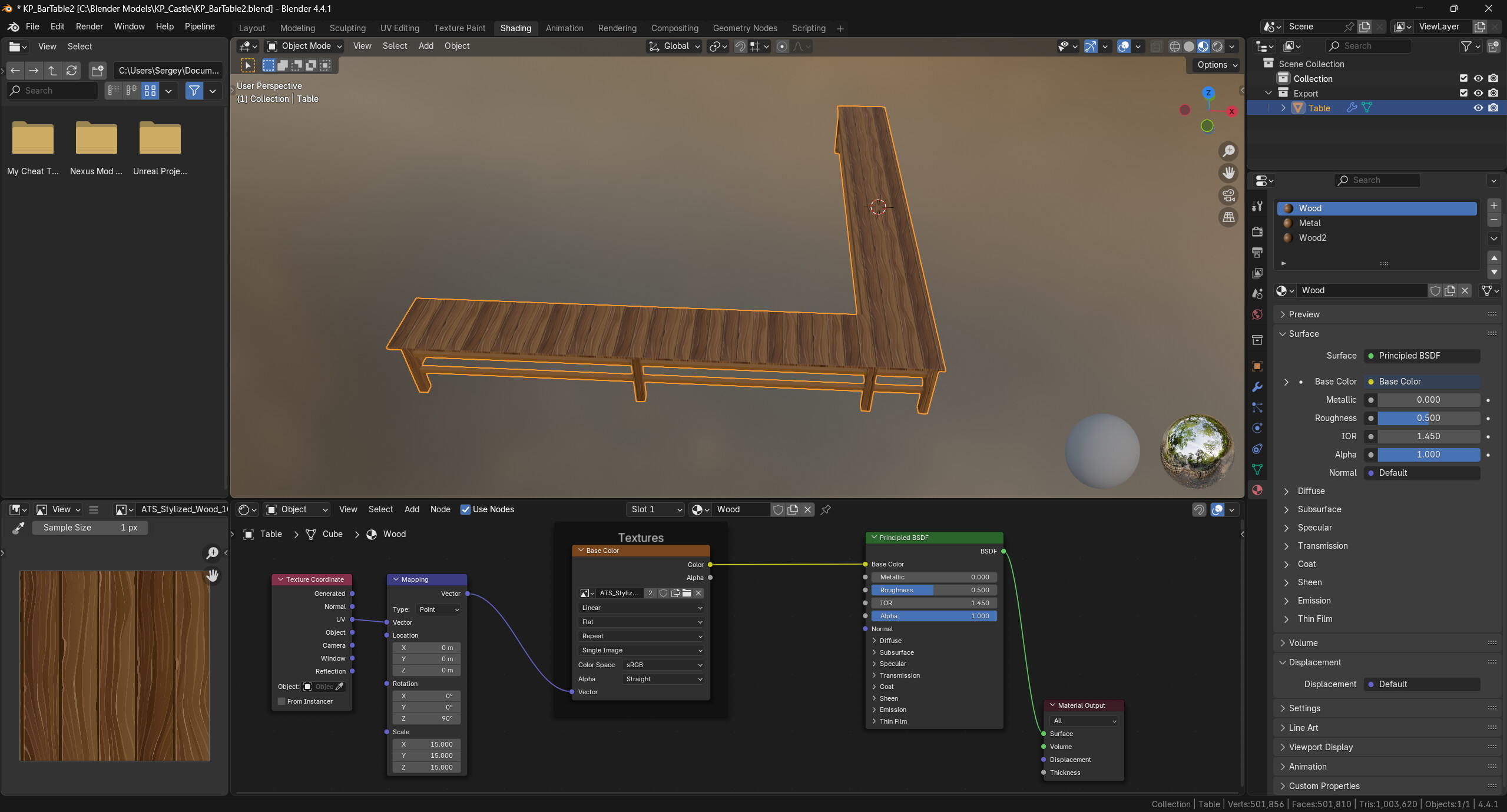1507x812 pixels.
Task: Add a new material slot plus button
Action: point(1494,206)
